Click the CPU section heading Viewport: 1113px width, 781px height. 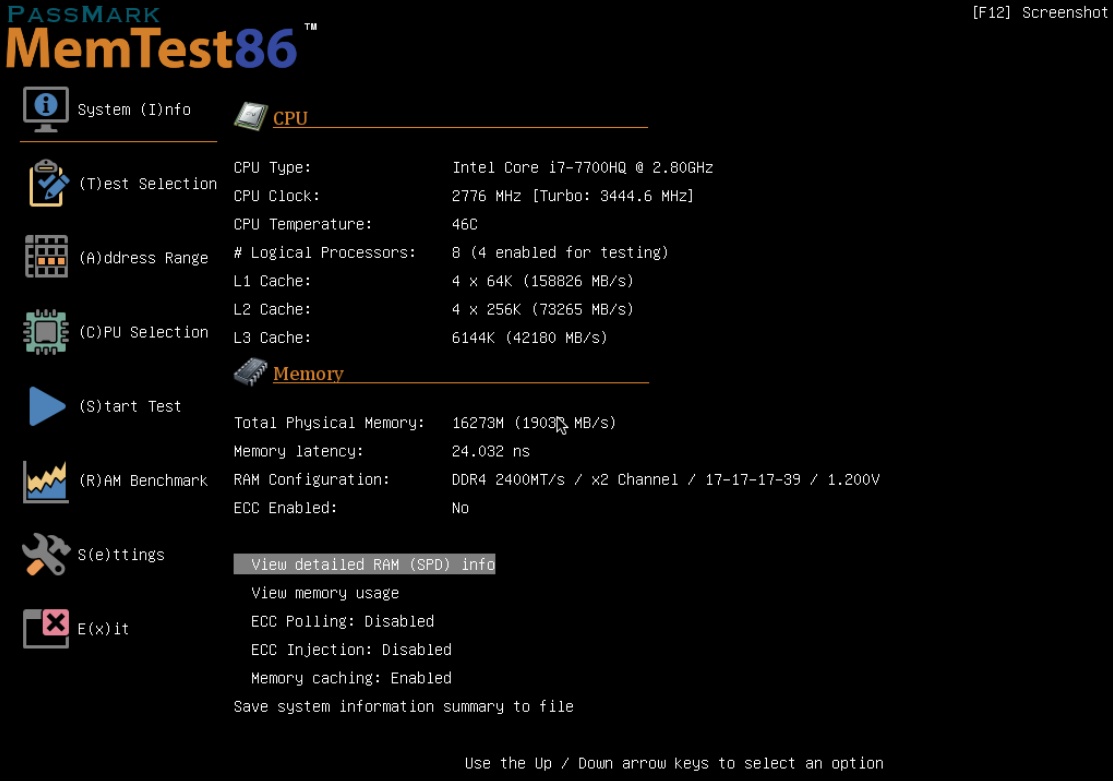pyautogui.click(x=290, y=118)
